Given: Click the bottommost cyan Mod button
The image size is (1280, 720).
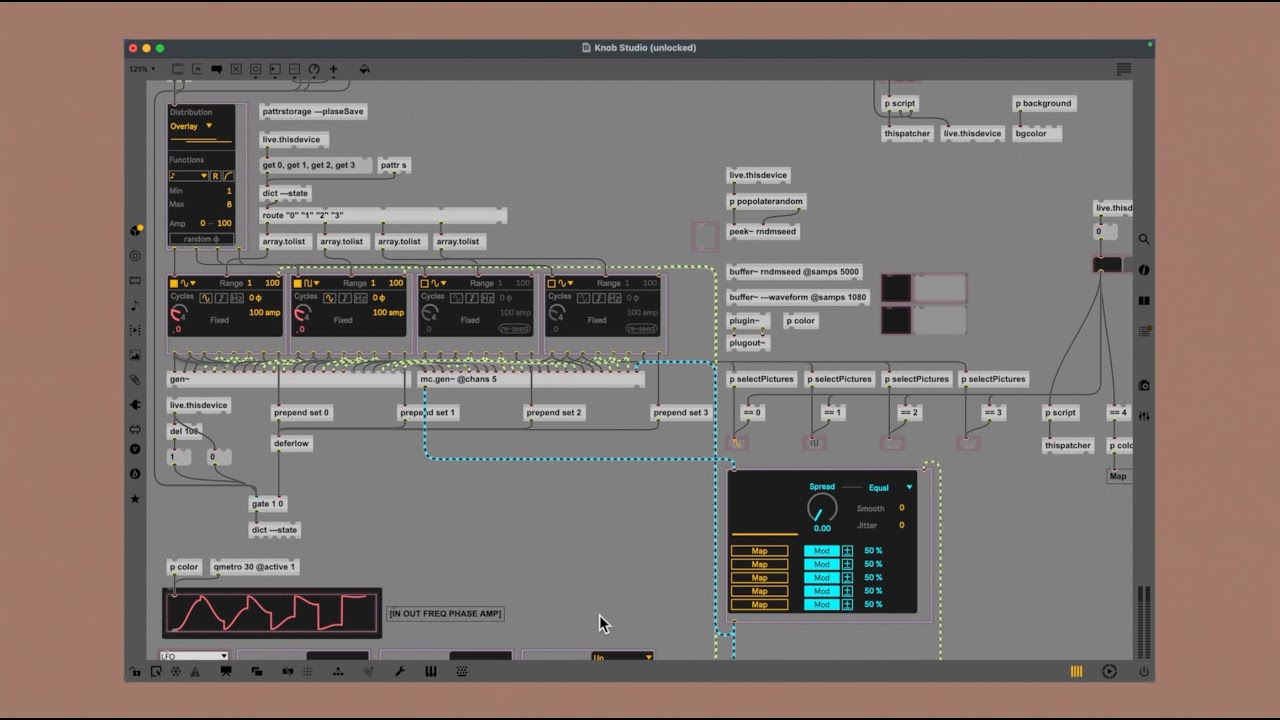Looking at the screenshot, I should (821, 605).
